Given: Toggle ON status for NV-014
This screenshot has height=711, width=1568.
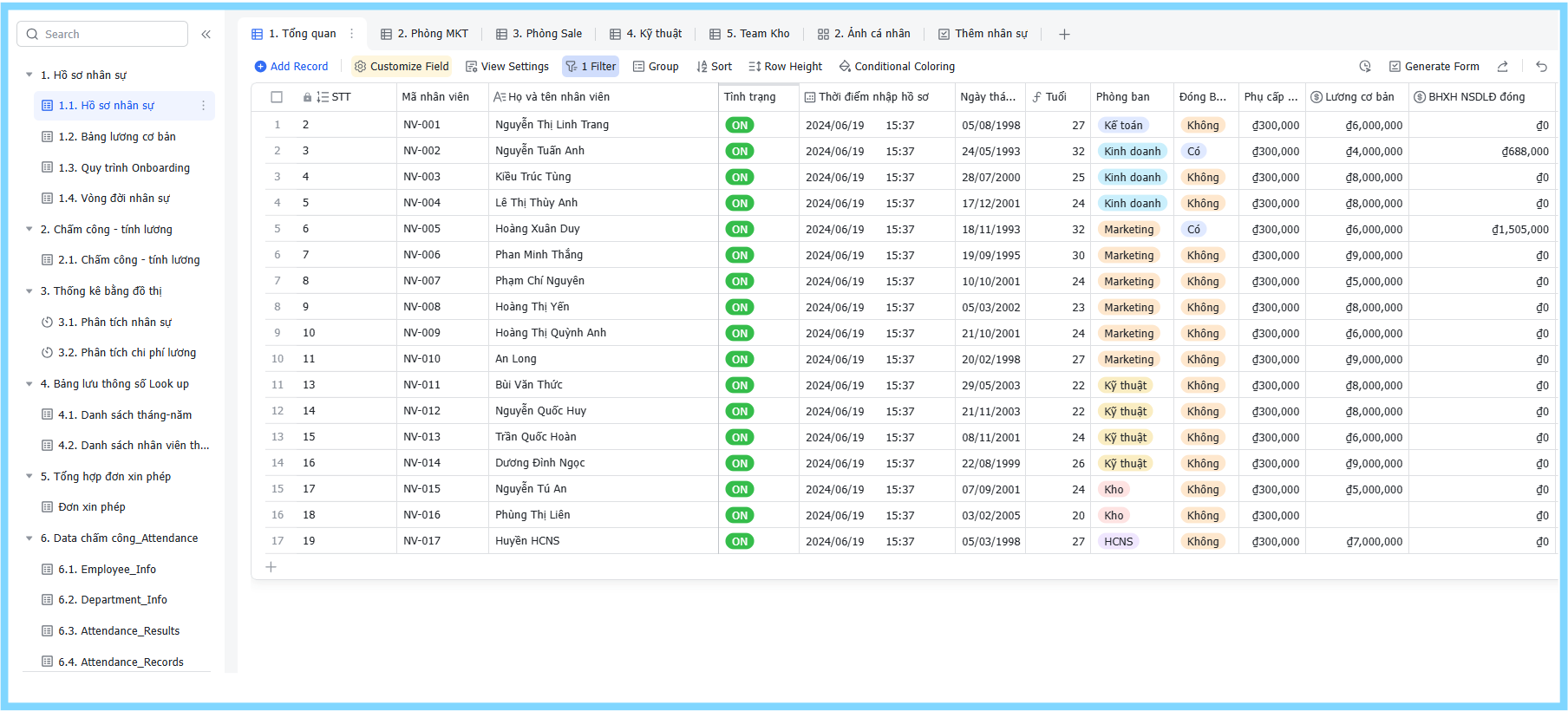Looking at the screenshot, I should (740, 464).
